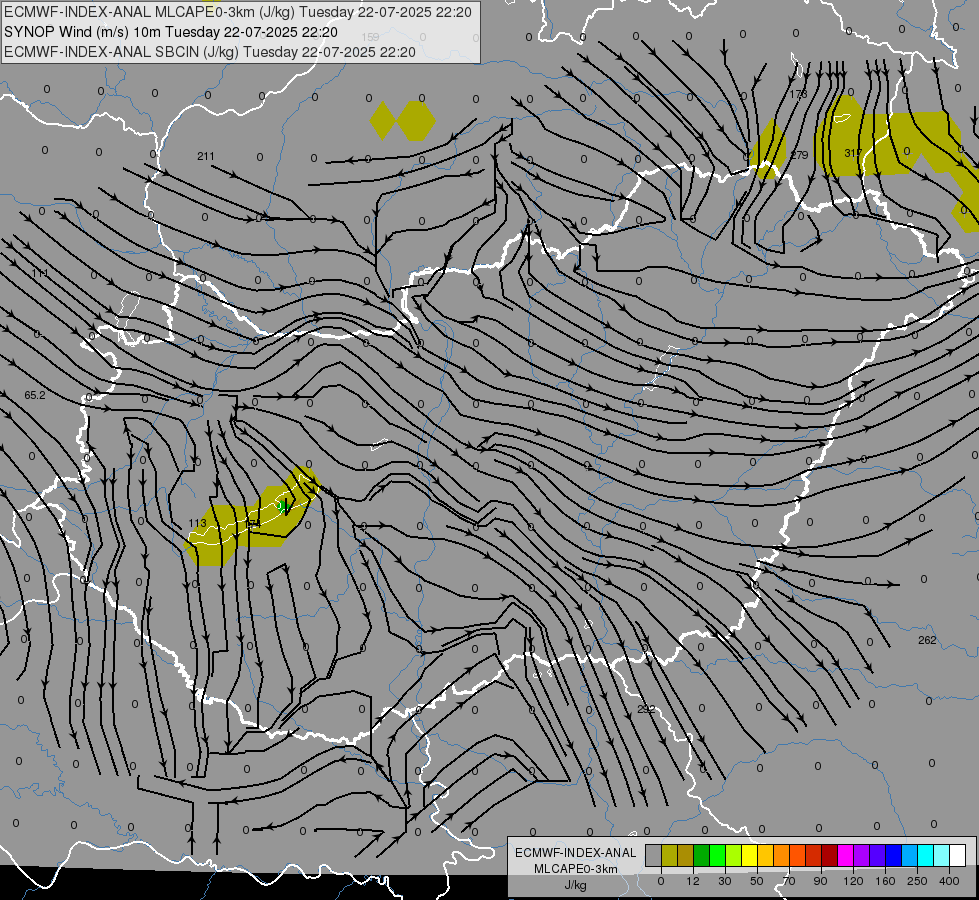The height and width of the screenshot is (900, 979).
Task: Click the legend heading 'ECMWF-INDEX-ANAL'
Action: [x=575, y=853]
